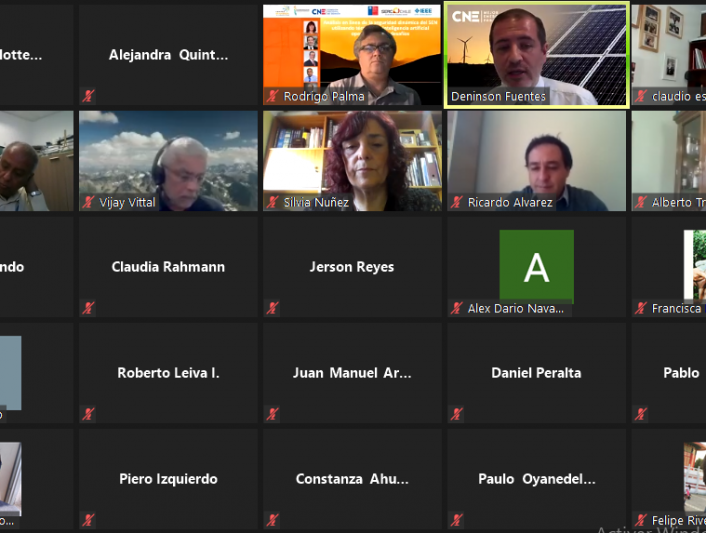This screenshot has width=706, height=533.
Task: Click the muted mic icon on Rodrigo Palma
Action: coord(272,96)
